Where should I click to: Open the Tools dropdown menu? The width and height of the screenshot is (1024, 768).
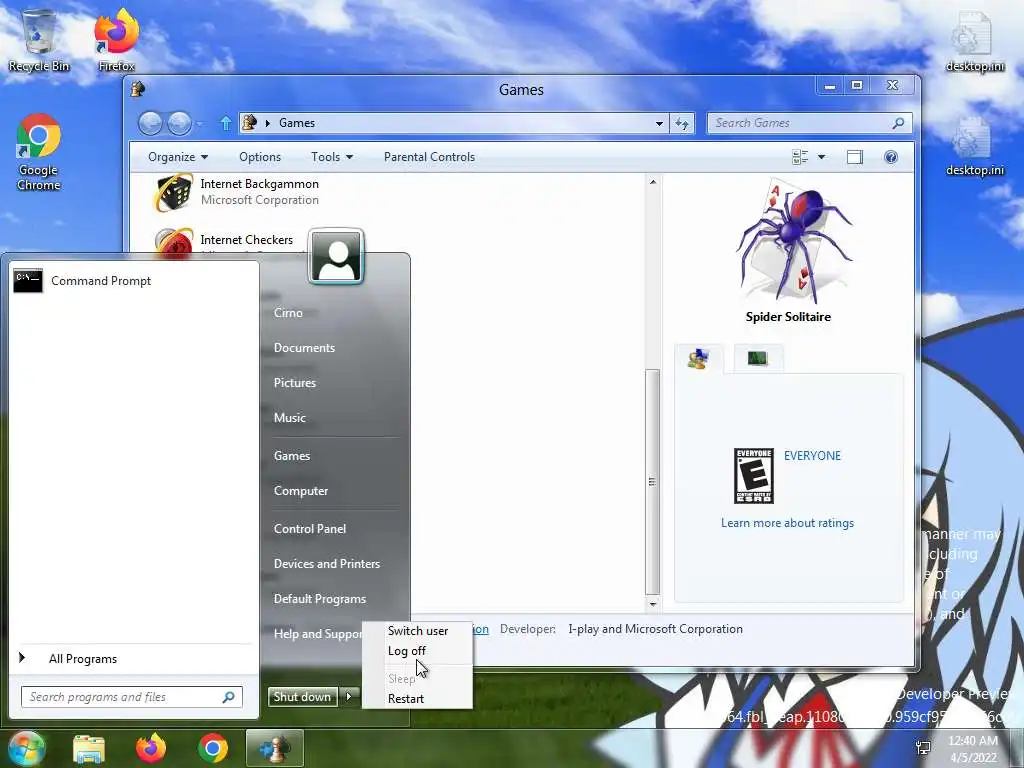click(332, 157)
